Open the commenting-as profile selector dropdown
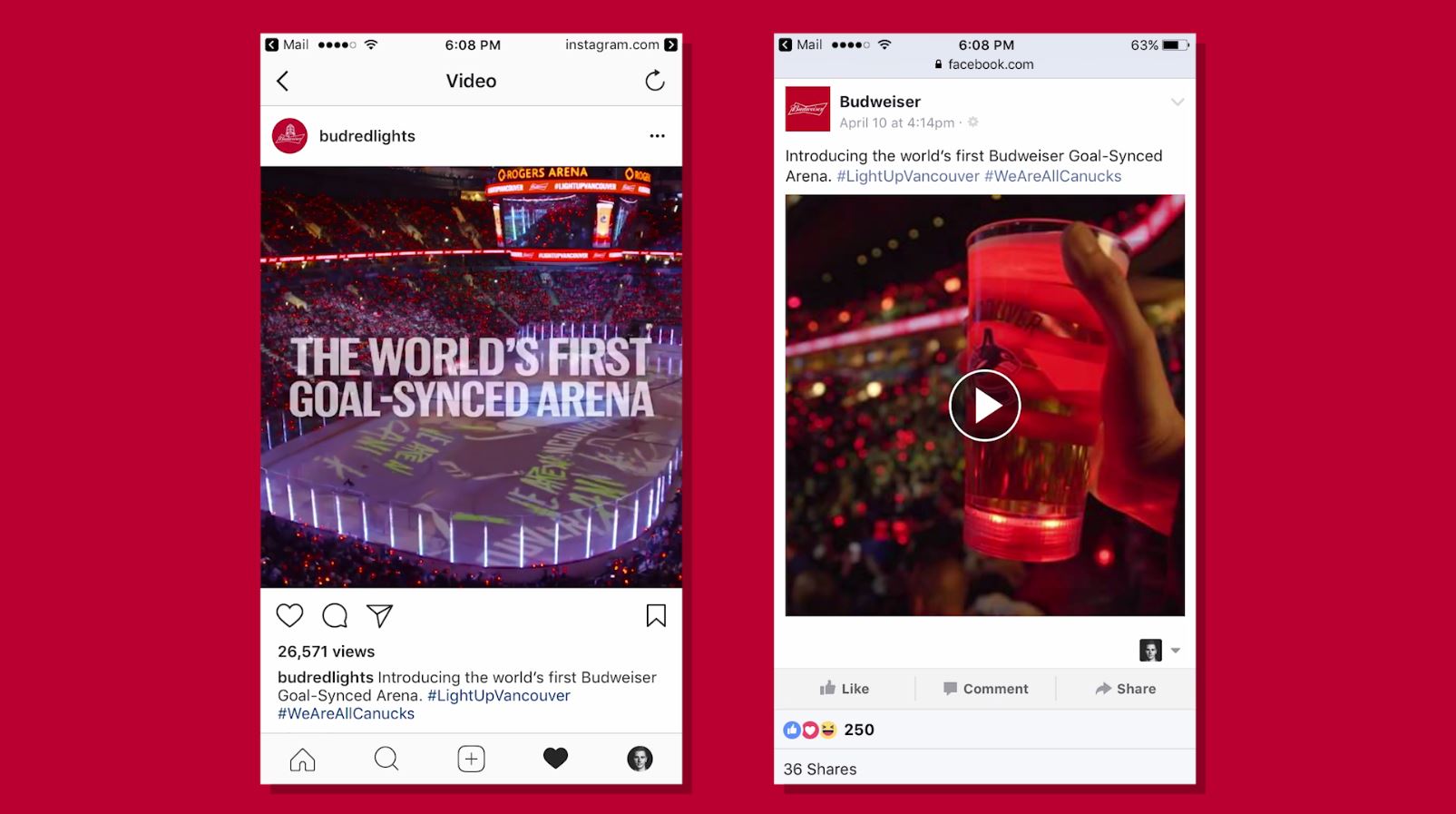 pos(1160,650)
